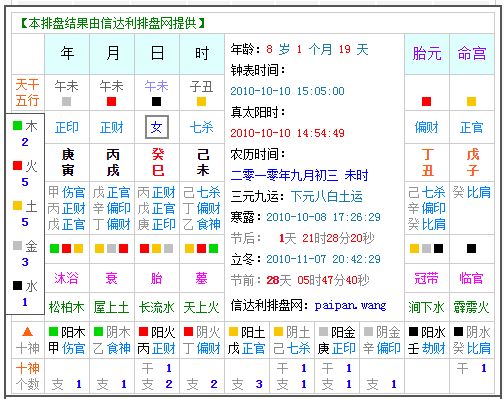This screenshot has width=504, height=399.
Task: Click the black square in 命宫 column
Action: 471,248
